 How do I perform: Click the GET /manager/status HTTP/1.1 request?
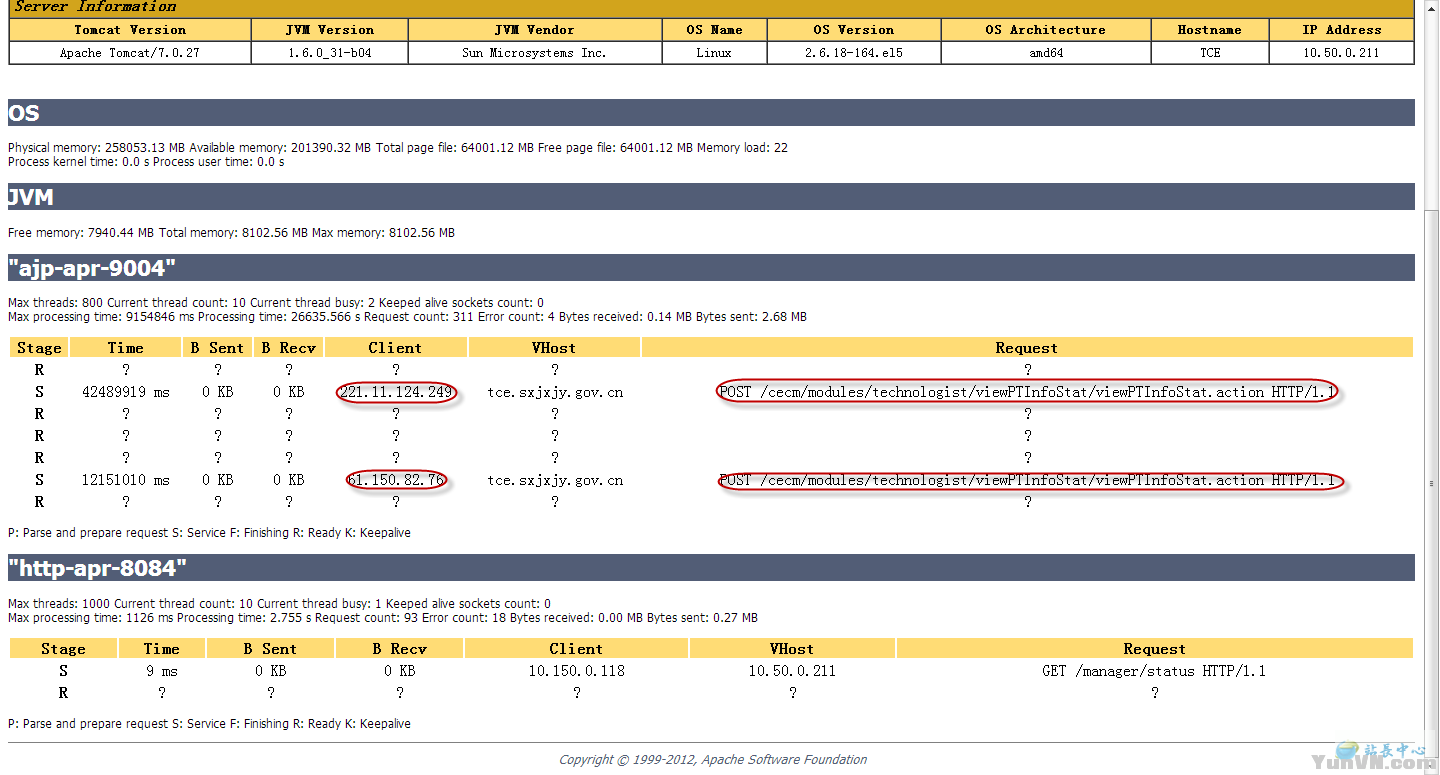[x=1154, y=671]
